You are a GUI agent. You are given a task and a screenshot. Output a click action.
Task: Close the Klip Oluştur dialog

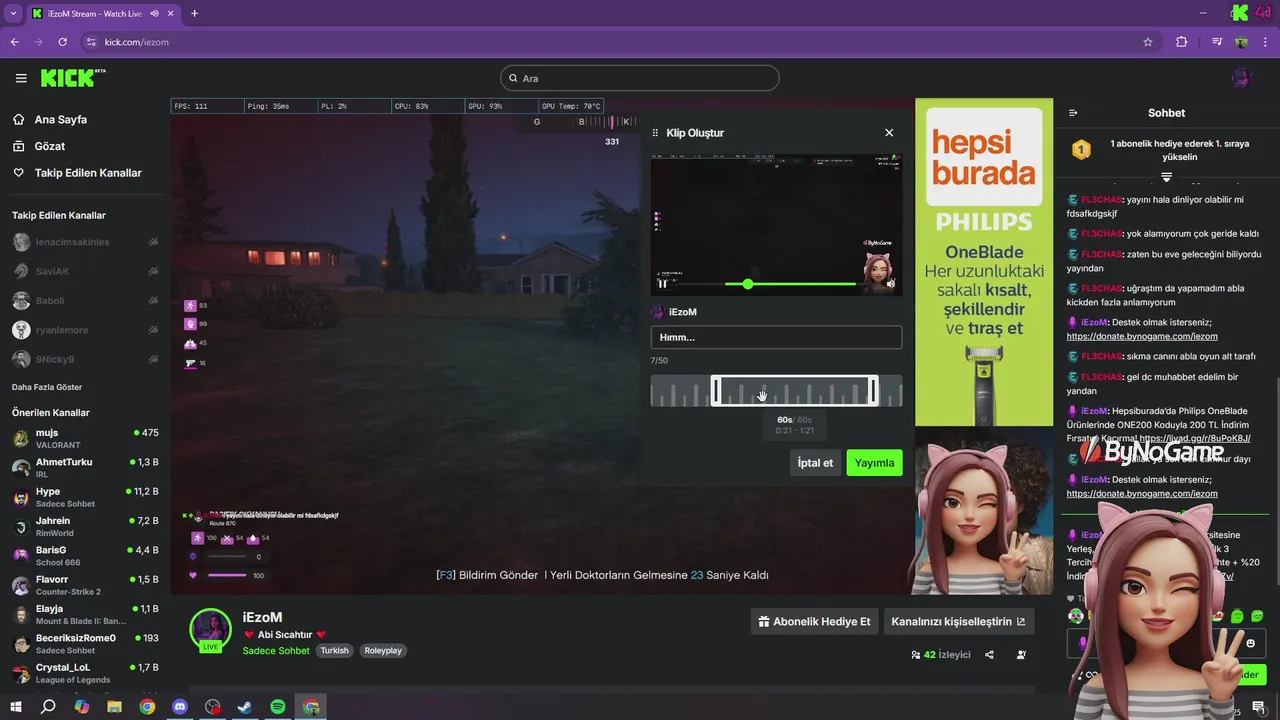pos(889,132)
